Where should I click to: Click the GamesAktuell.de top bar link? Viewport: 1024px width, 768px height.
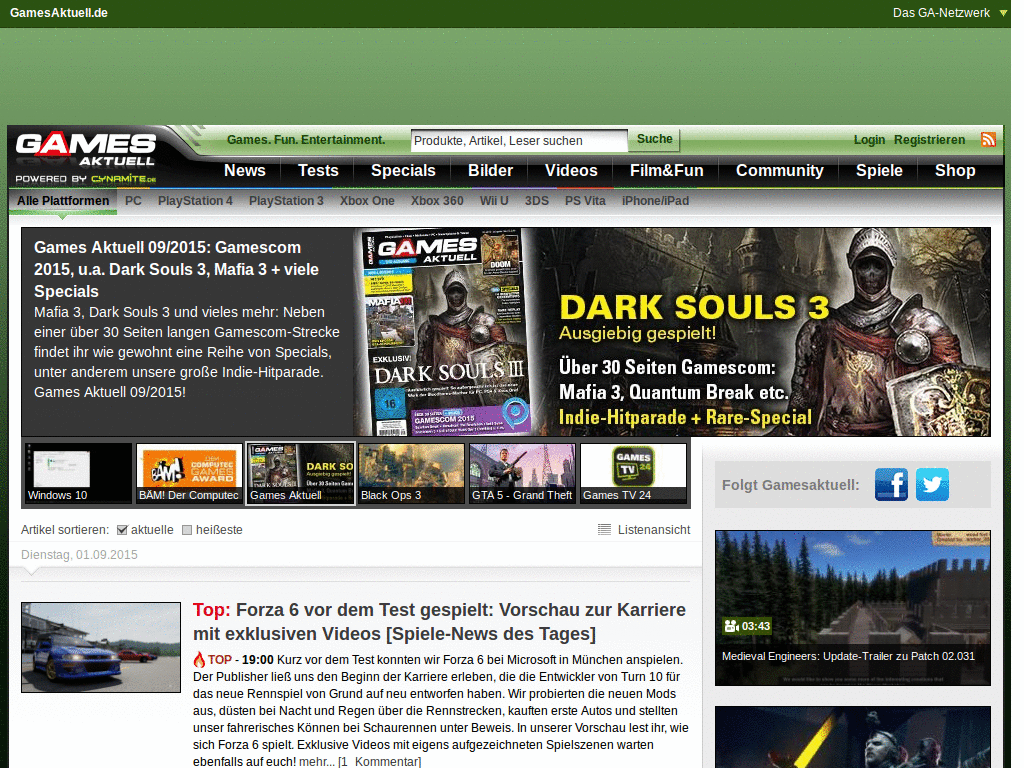[x=59, y=12]
